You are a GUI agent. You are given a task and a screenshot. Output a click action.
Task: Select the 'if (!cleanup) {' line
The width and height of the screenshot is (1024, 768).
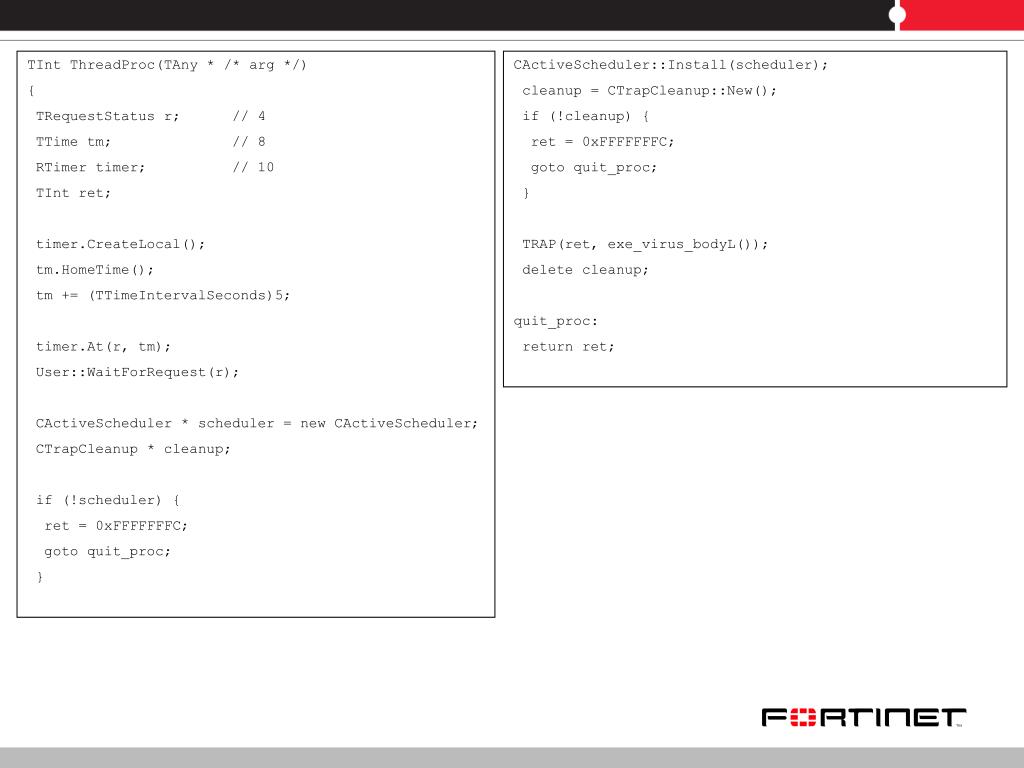click(x=586, y=116)
